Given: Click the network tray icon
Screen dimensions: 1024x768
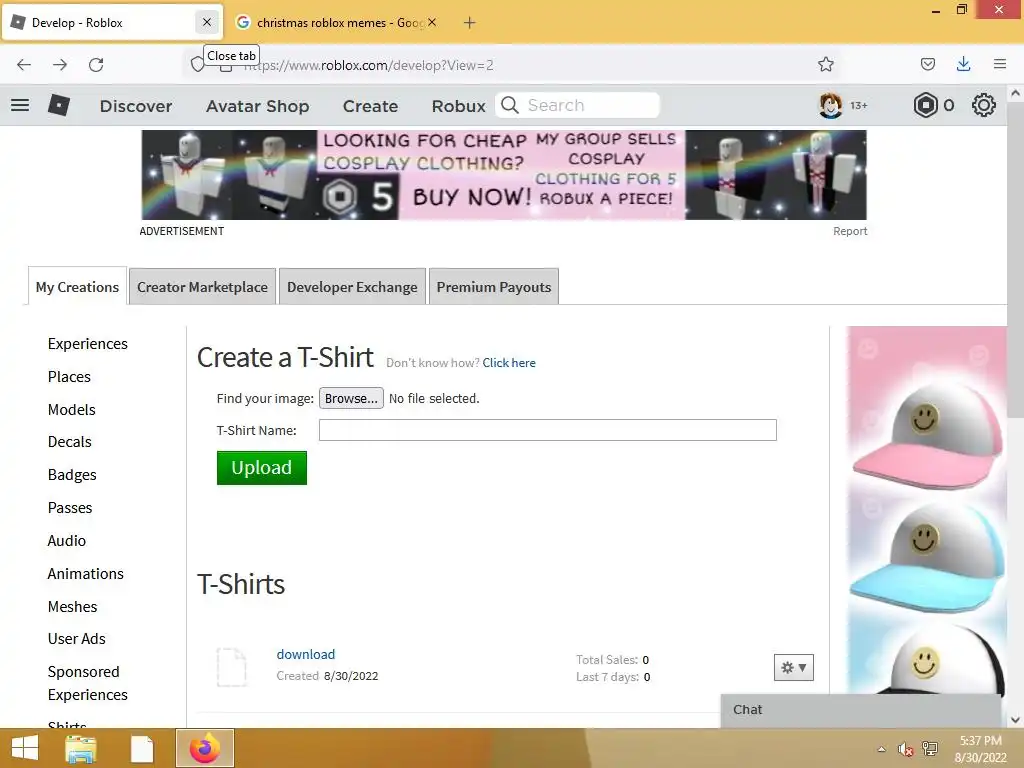Looking at the screenshot, I should 930,749.
